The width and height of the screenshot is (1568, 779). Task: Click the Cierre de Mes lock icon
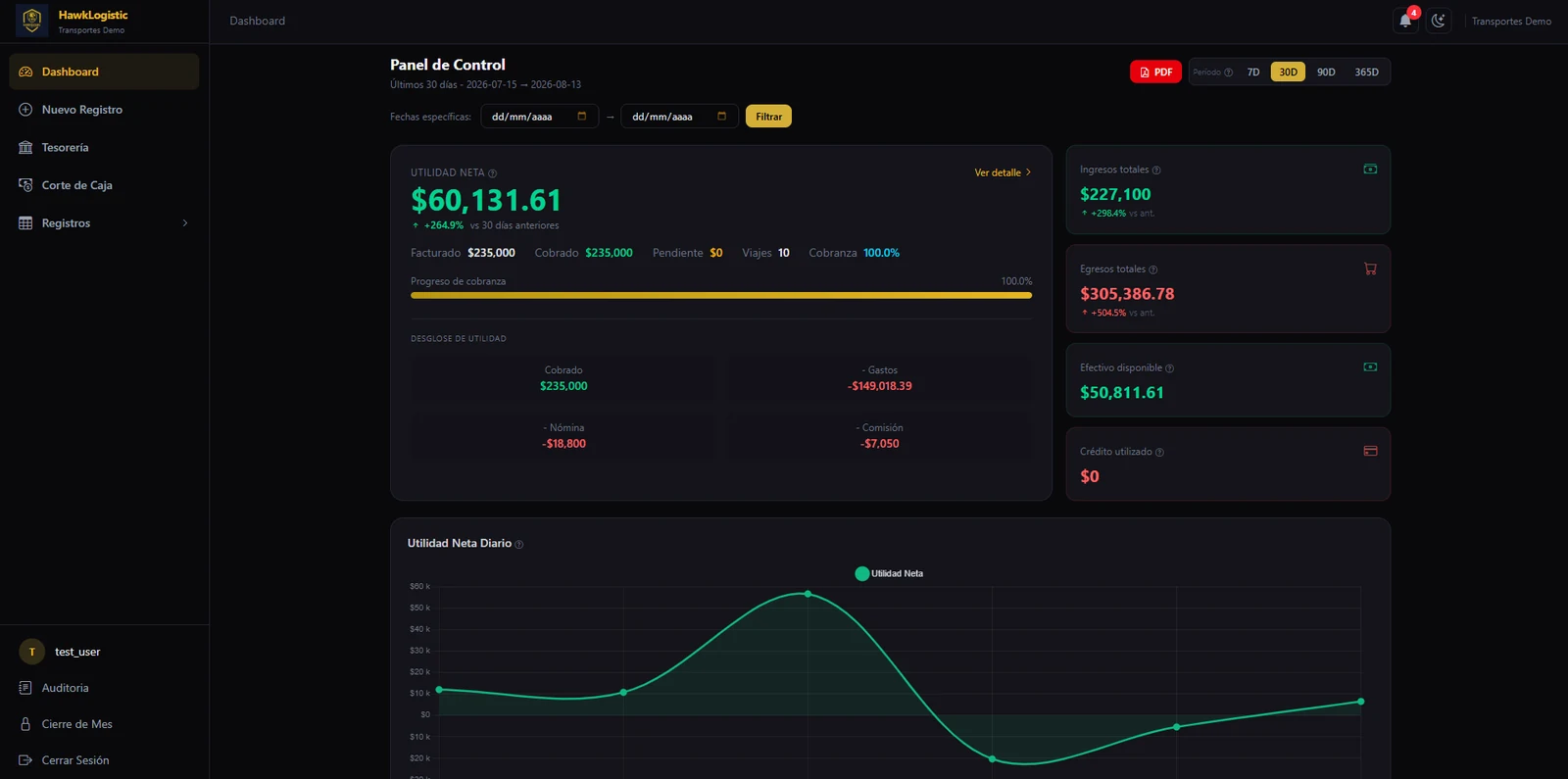tap(25, 724)
